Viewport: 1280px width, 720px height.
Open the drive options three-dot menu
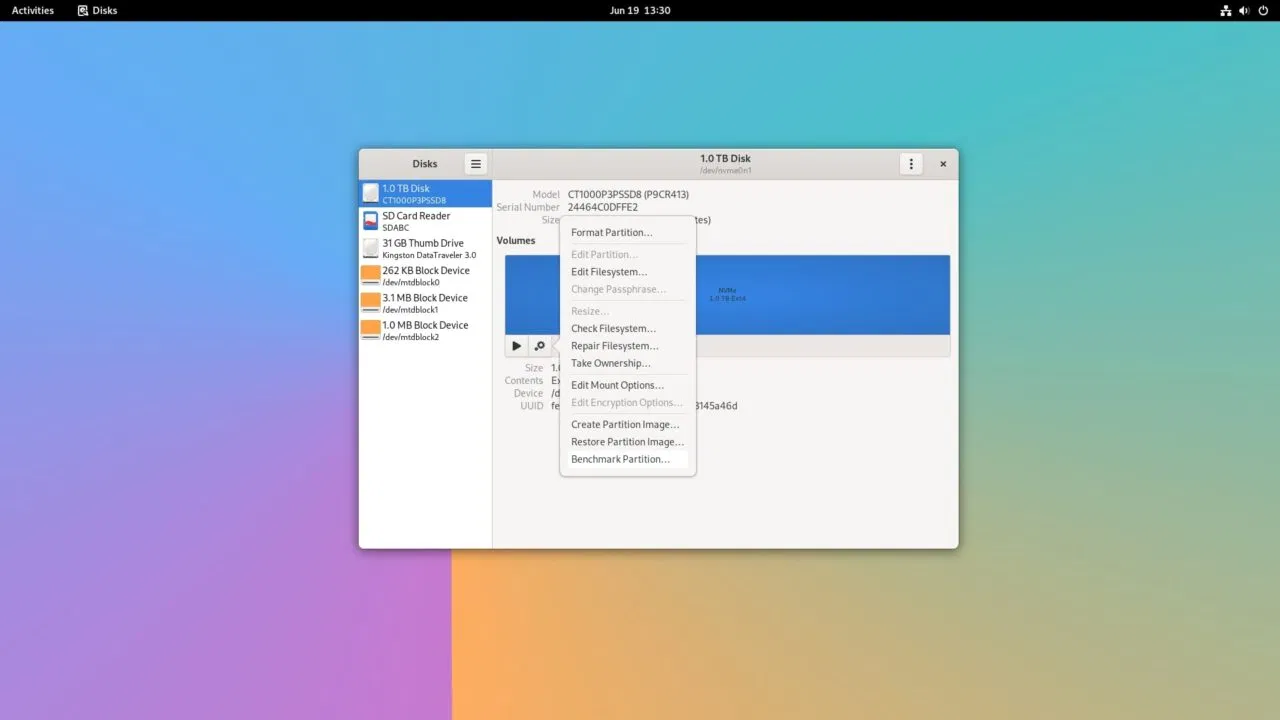tap(910, 164)
